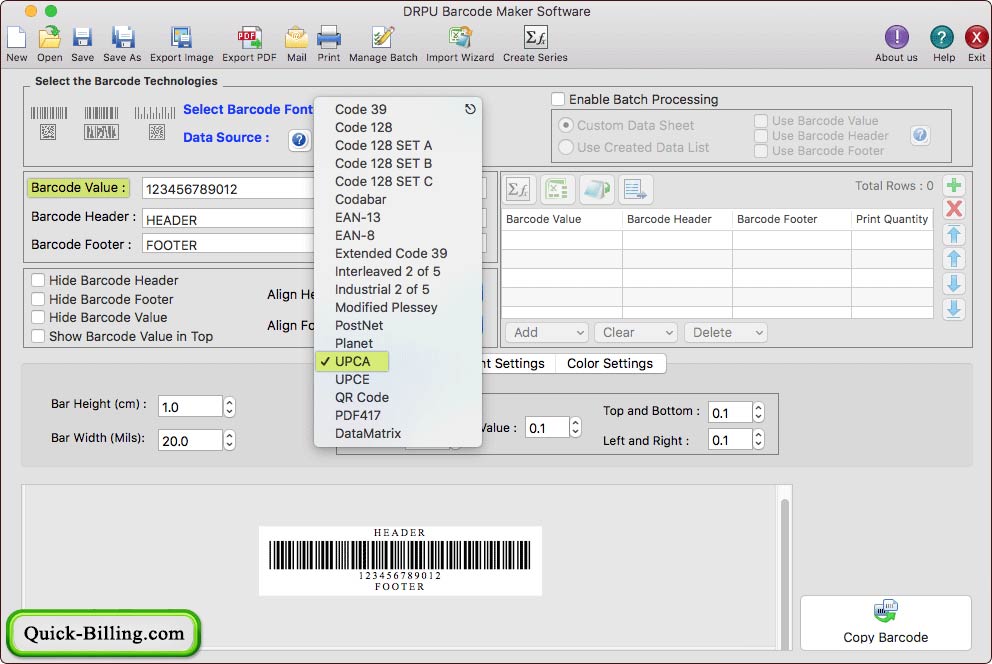
Task: Add row using green plus icon
Action: [x=953, y=185]
